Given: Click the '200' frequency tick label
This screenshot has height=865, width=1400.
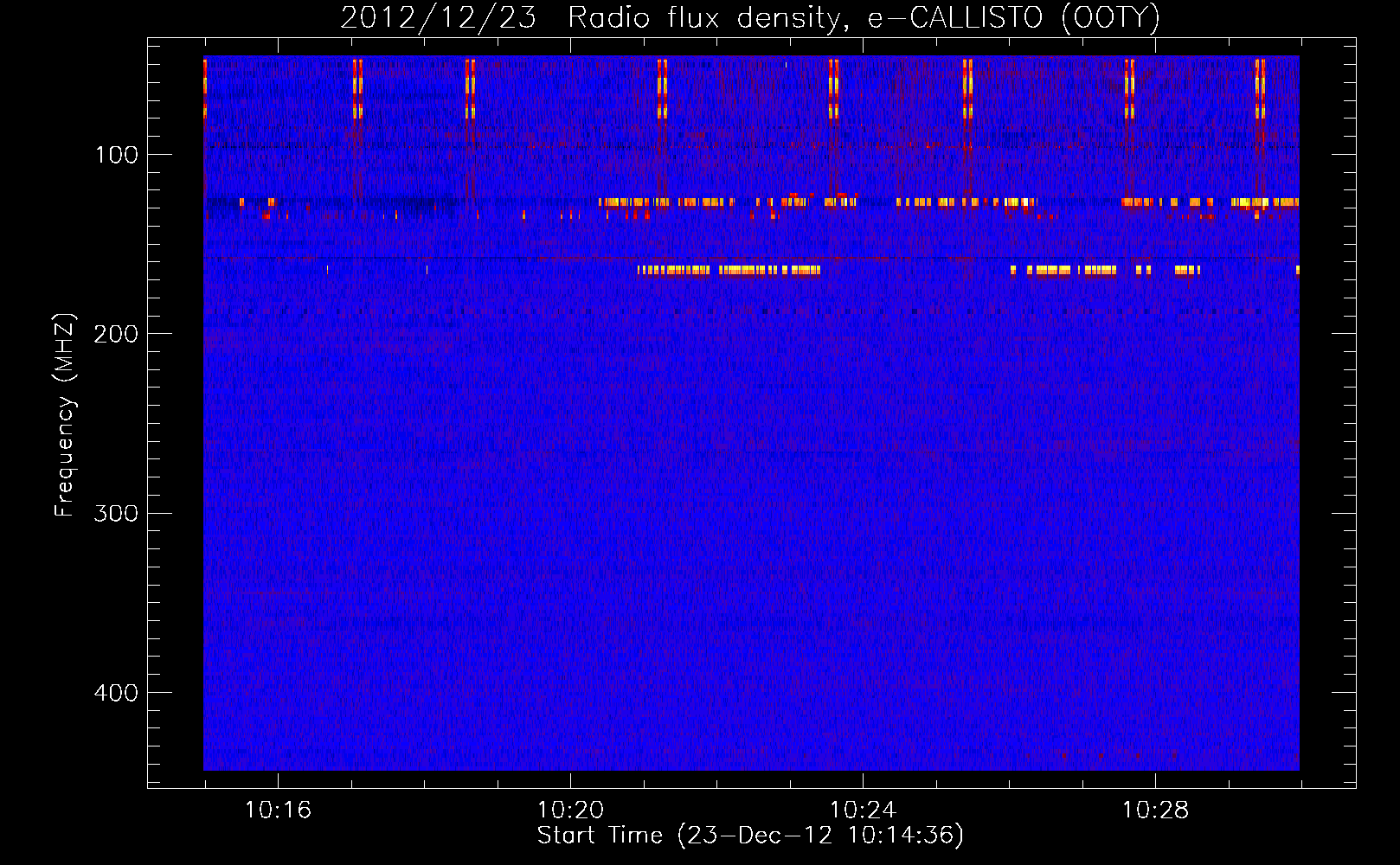Looking at the screenshot, I should pos(117,334).
